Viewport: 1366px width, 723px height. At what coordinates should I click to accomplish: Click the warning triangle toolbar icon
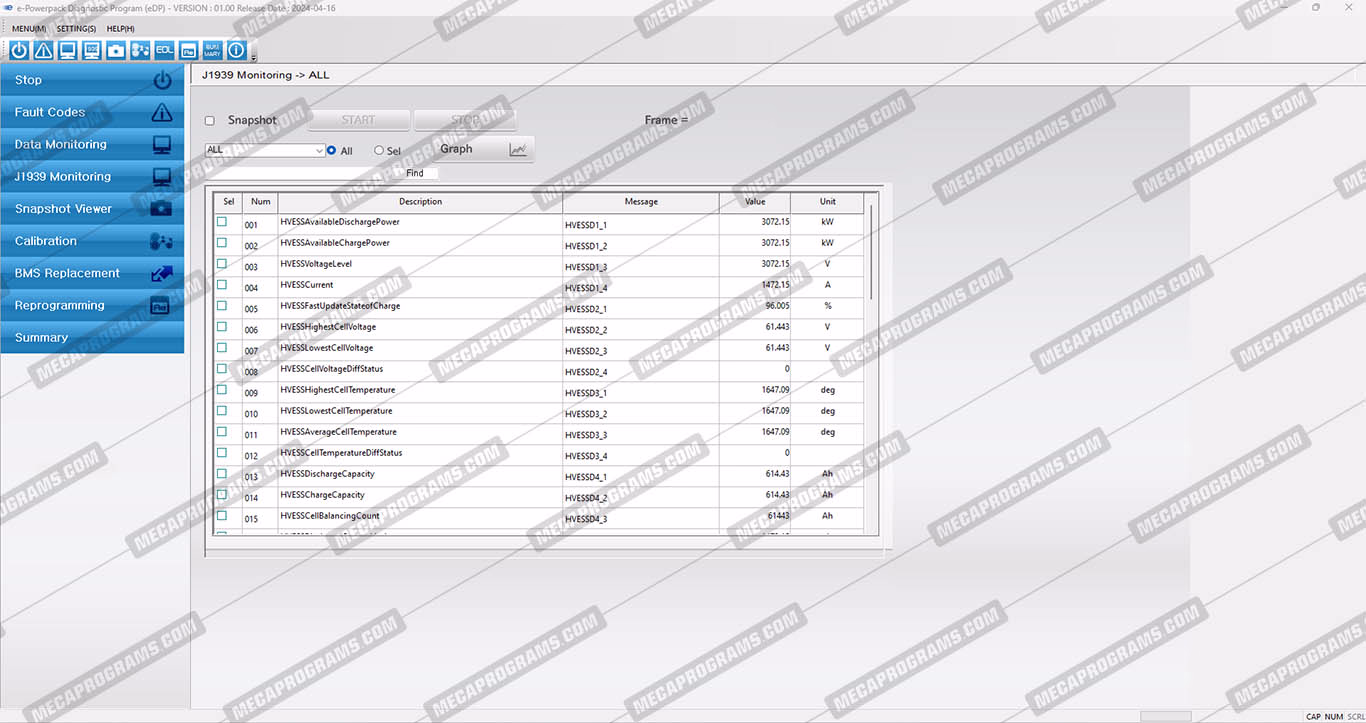(x=43, y=50)
